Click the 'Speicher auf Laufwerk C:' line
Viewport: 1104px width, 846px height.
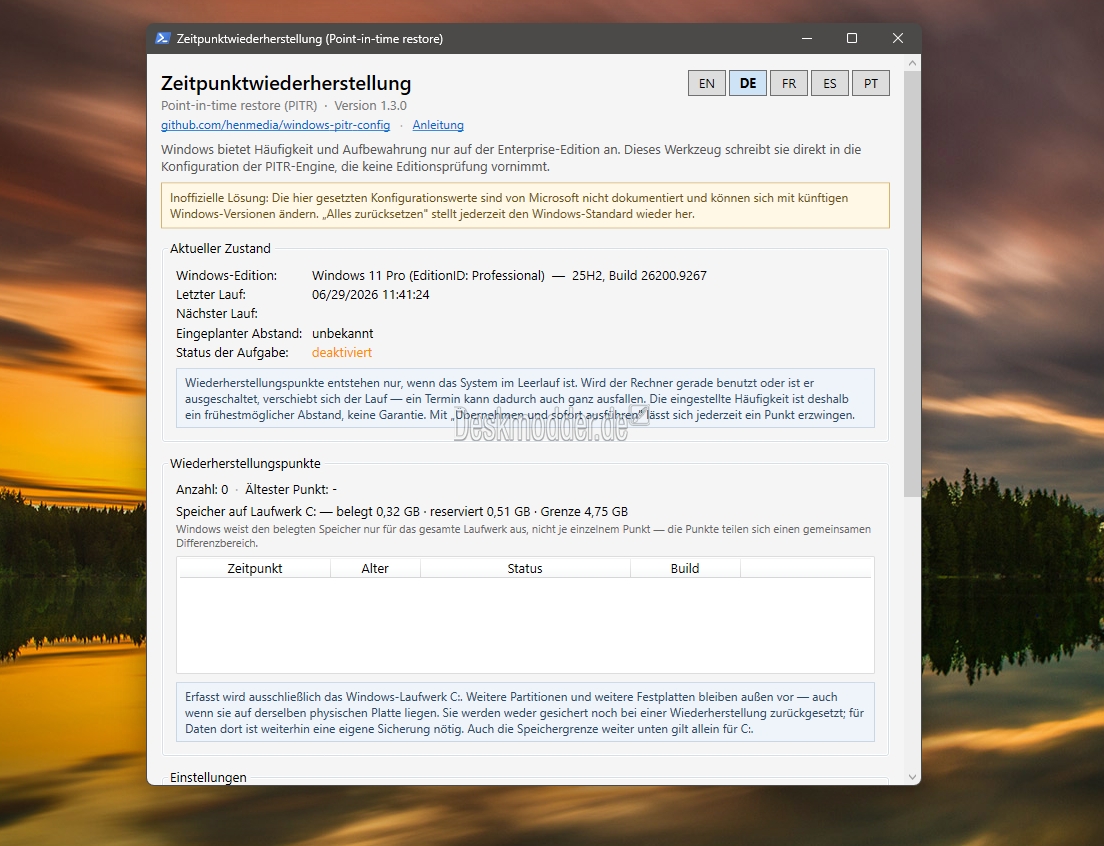tap(402, 512)
